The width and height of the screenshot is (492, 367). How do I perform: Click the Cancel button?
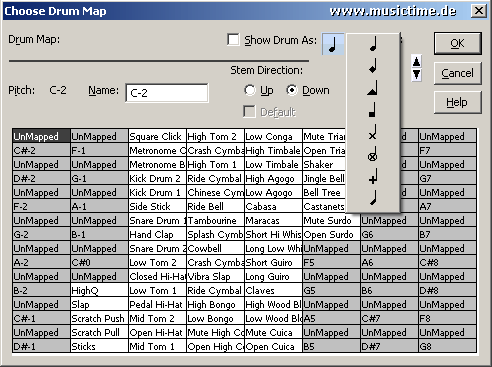(457, 73)
